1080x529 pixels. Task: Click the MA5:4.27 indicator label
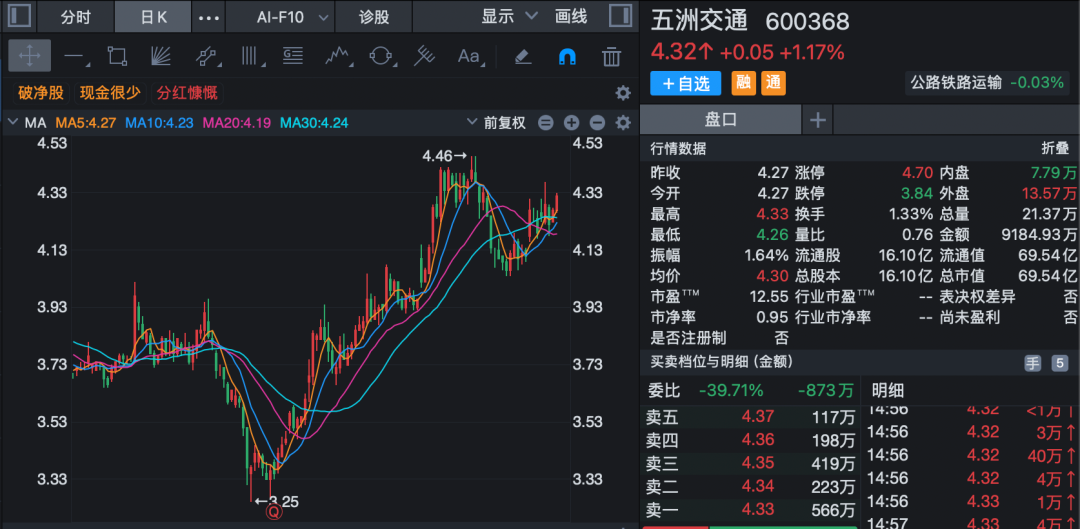click(86, 123)
